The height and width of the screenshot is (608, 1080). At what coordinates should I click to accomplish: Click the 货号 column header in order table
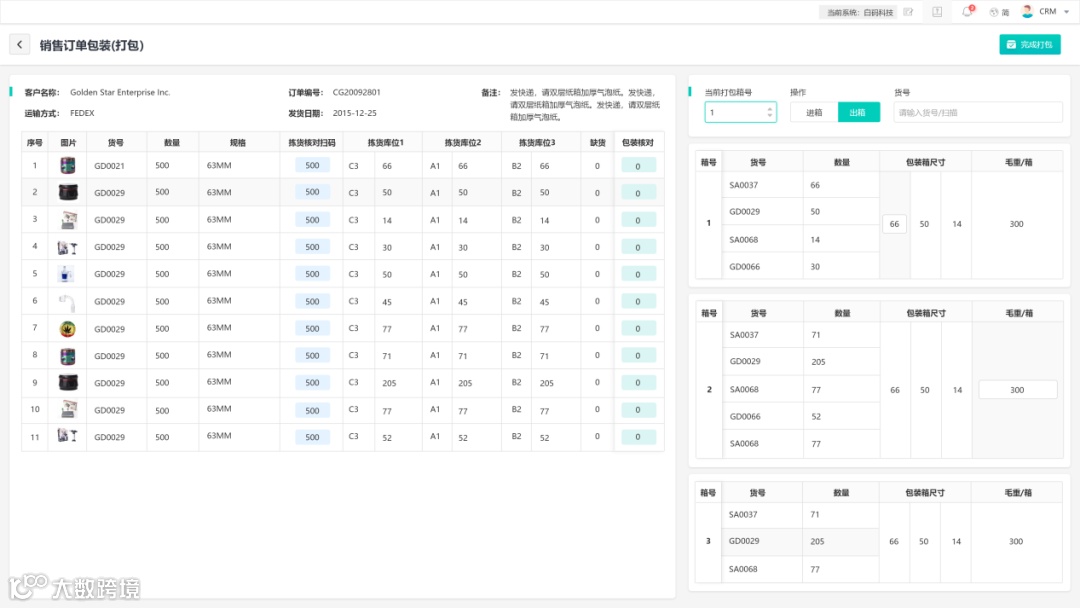(116, 143)
